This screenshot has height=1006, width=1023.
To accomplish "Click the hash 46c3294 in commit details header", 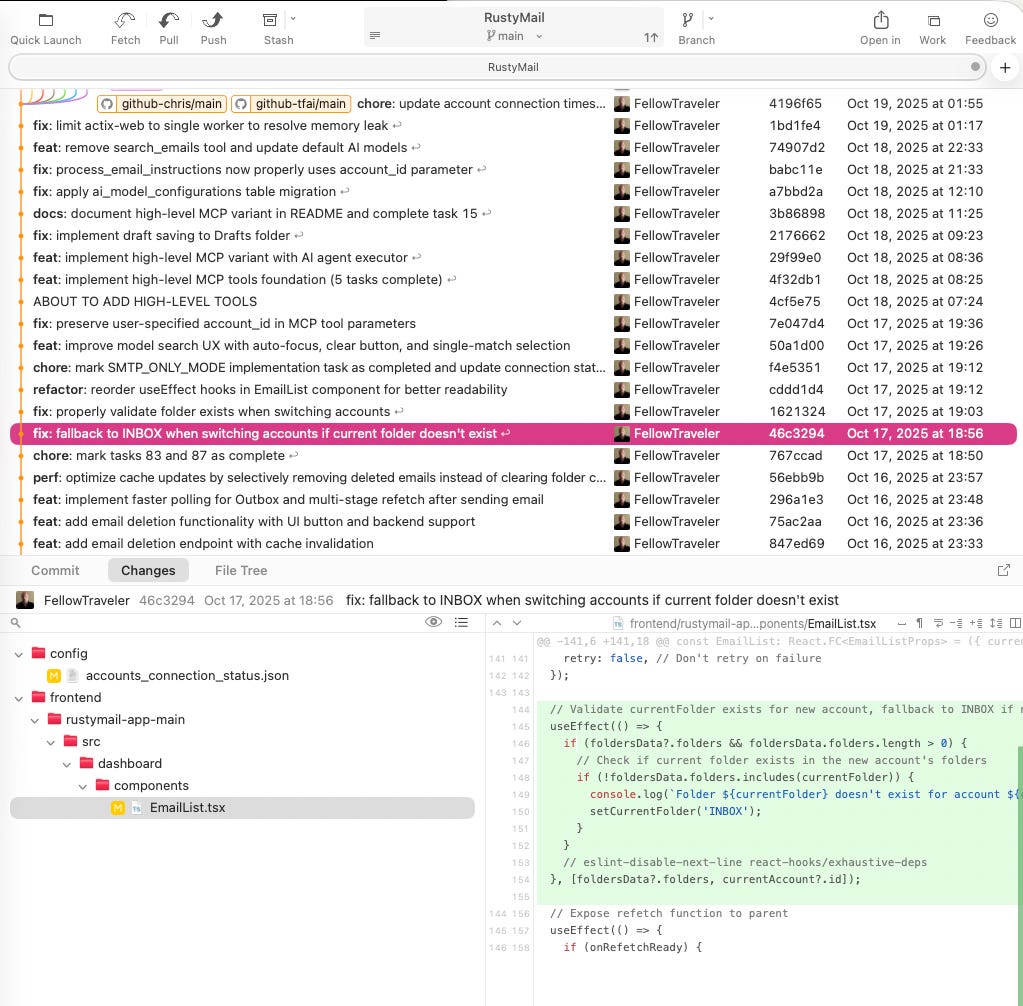I will click(x=166, y=600).
